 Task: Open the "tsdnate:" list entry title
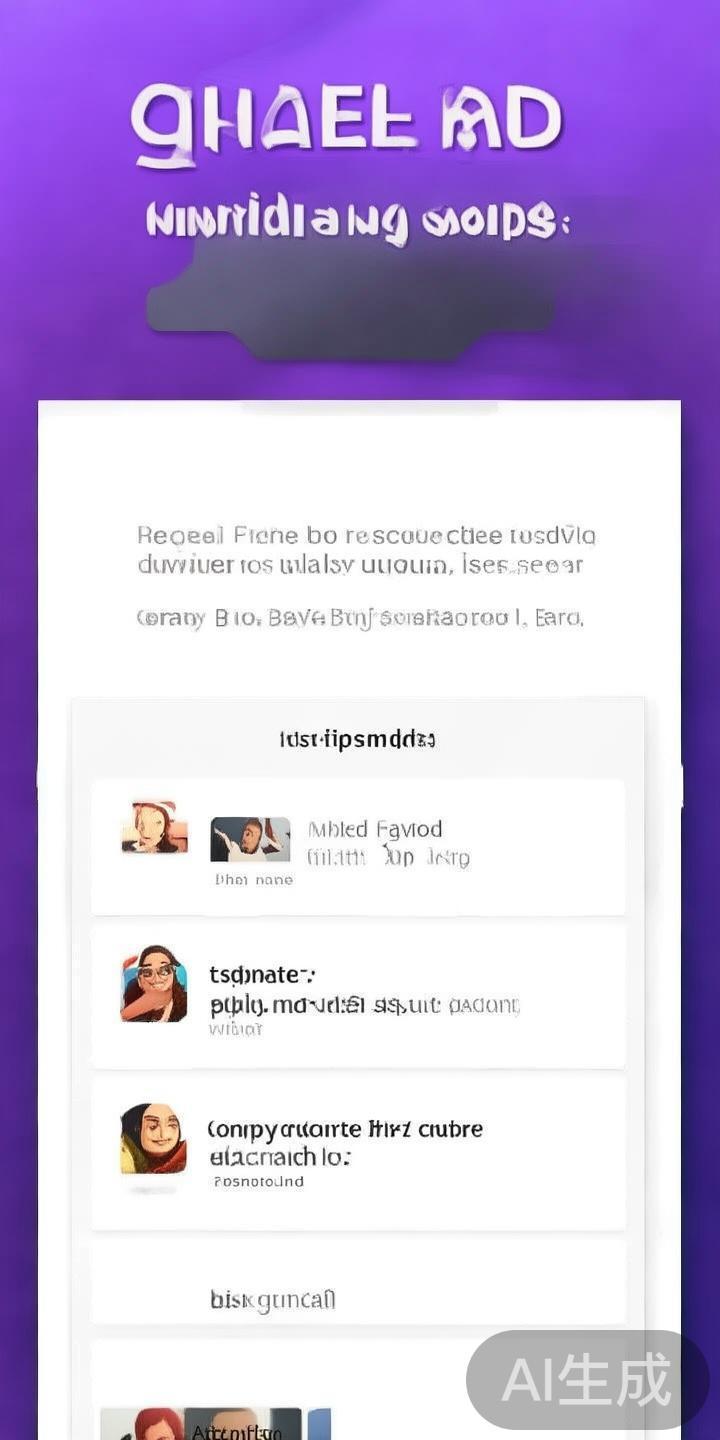(x=262, y=974)
